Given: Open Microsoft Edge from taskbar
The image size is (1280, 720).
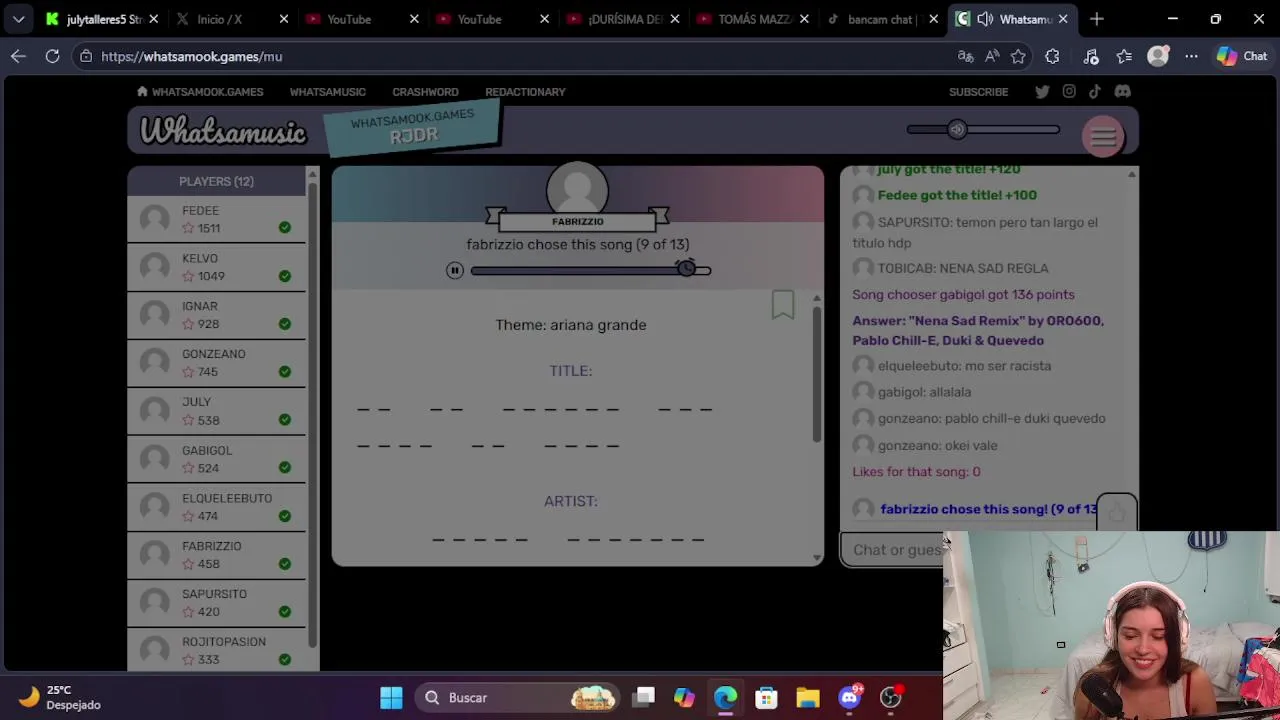Looking at the screenshot, I should pyautogui.click(x=725, y=698).
